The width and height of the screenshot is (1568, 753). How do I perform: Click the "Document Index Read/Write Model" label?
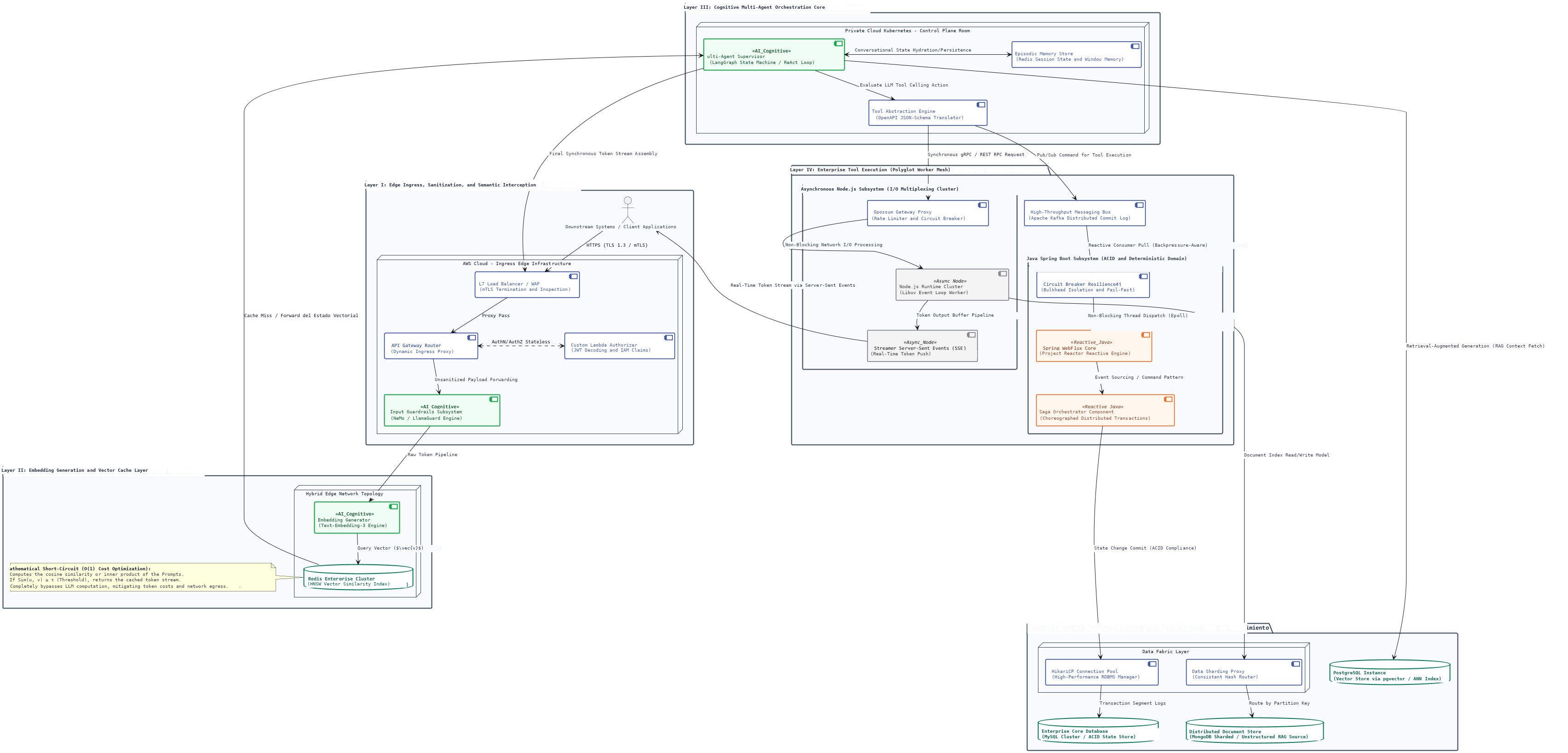click(x=1286, y=455)
